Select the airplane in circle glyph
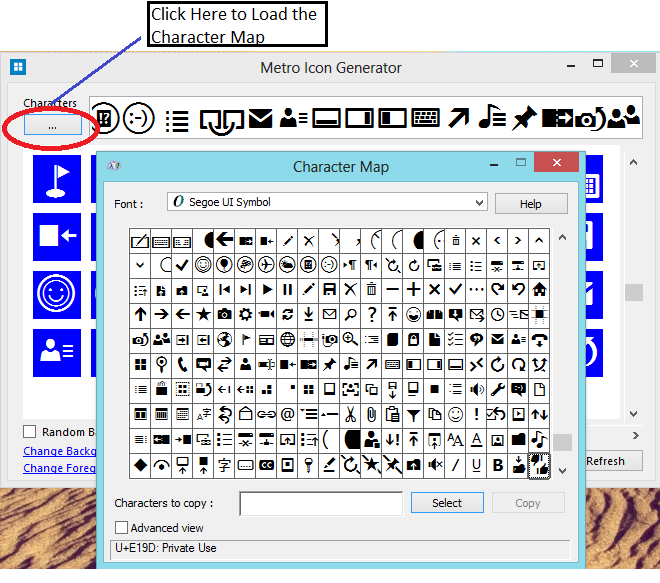The height and width of the screenshot is (583, 660). (x=266, y=265)
